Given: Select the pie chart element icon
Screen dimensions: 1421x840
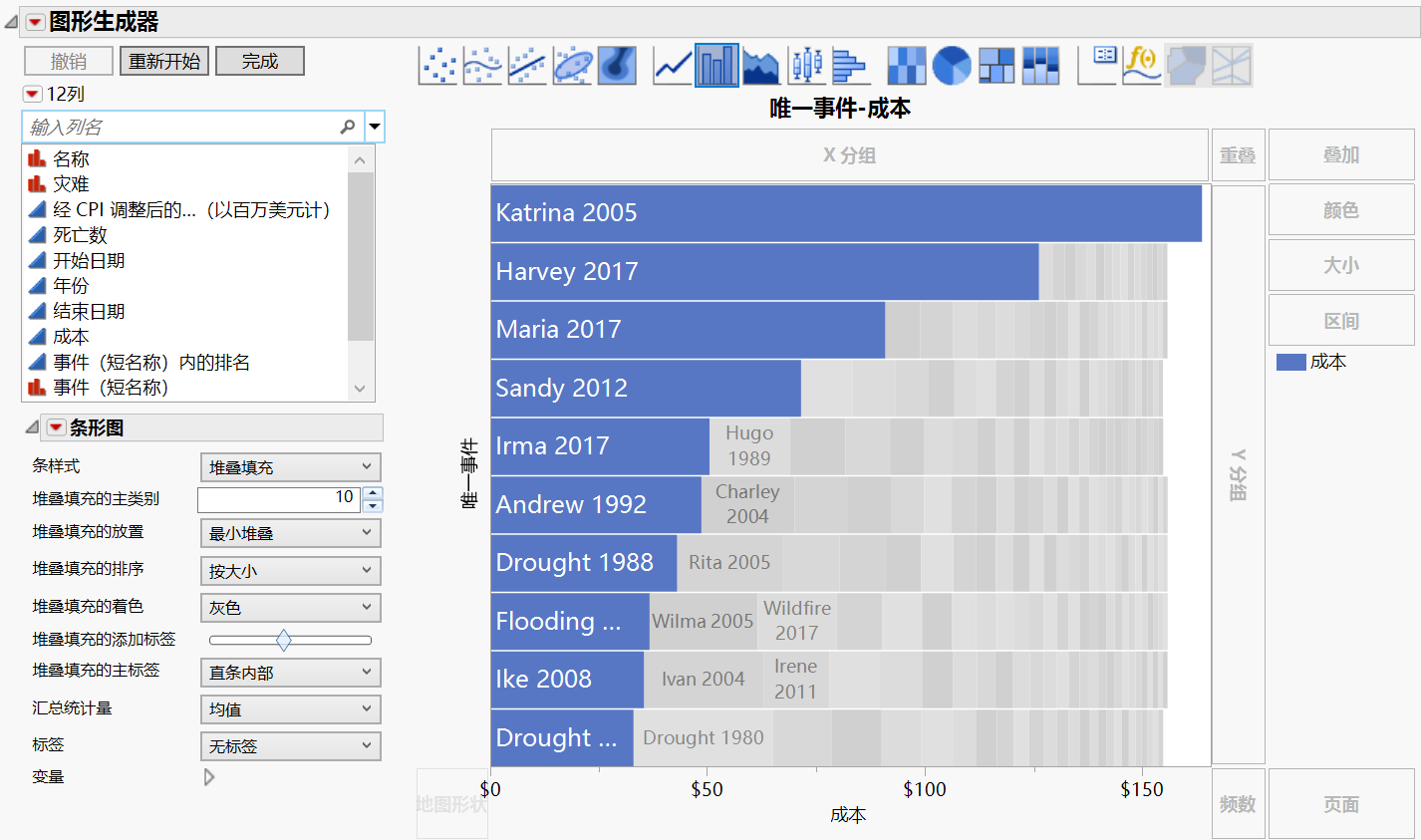Looking at the screenshot, I should [953, 65].
